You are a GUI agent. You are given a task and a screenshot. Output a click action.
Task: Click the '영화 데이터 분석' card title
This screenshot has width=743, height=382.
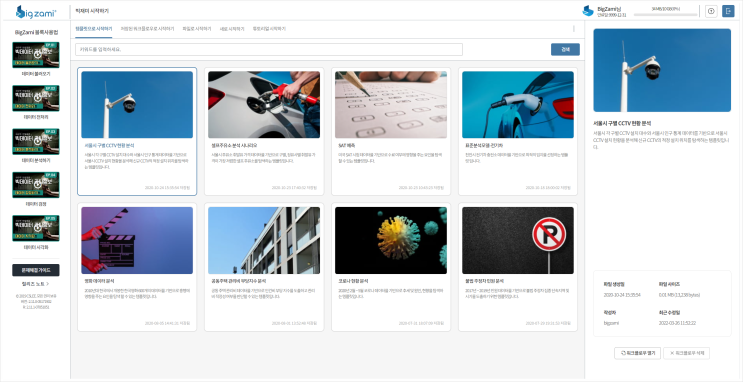pyautogui.click(x=99, y=281)
